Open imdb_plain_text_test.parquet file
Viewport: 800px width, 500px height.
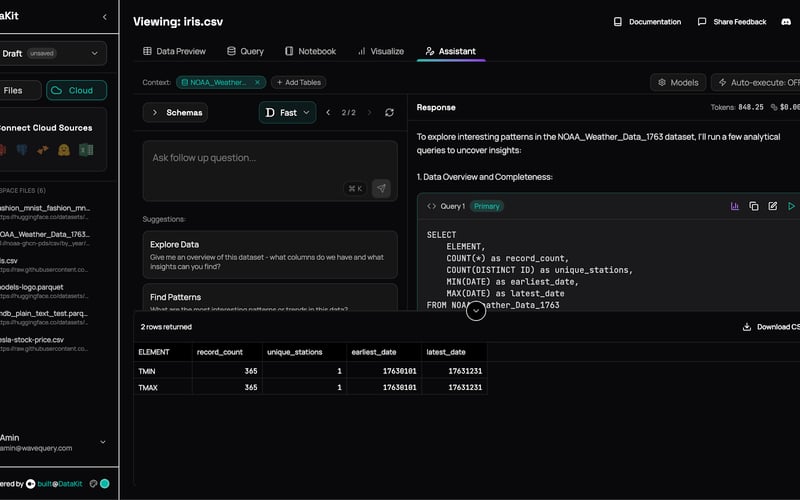pyautogui.click(x=45, y=317)
